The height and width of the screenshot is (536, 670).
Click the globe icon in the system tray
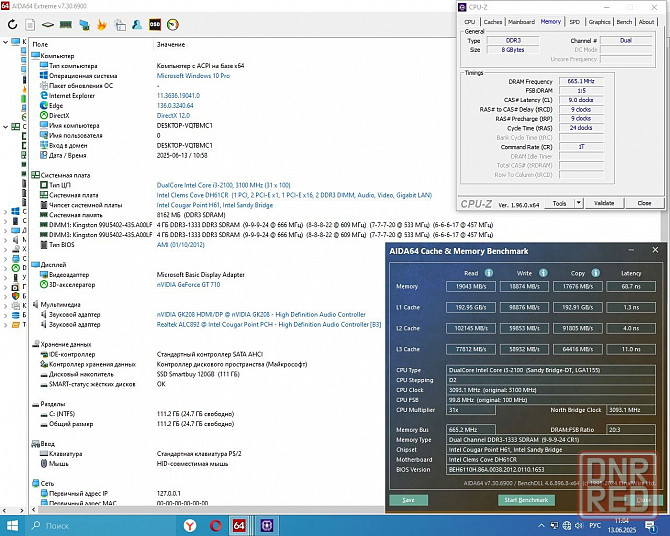tap(567, 525)
